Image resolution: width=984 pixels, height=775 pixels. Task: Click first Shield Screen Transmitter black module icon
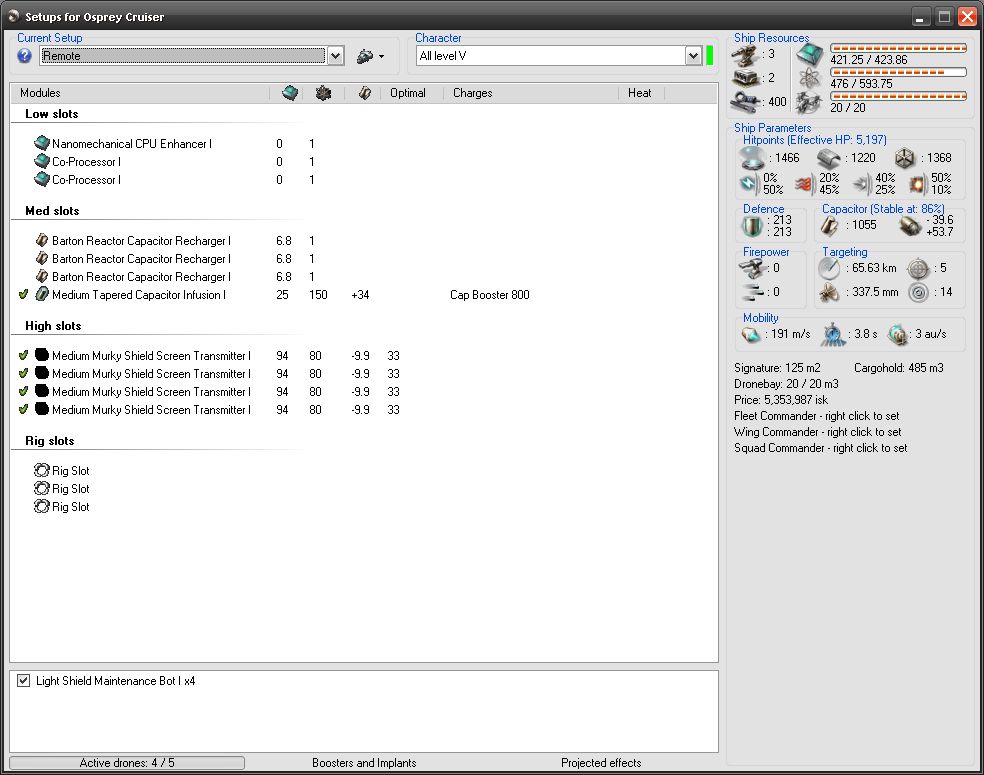42,355
